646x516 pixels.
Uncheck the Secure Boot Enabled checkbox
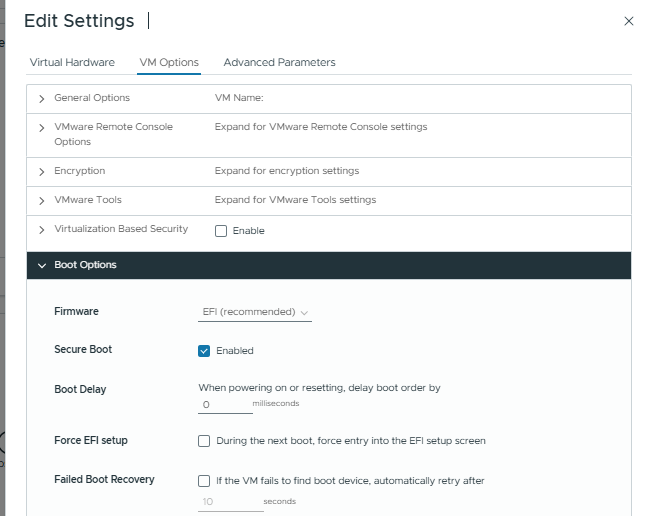(204, 351)
